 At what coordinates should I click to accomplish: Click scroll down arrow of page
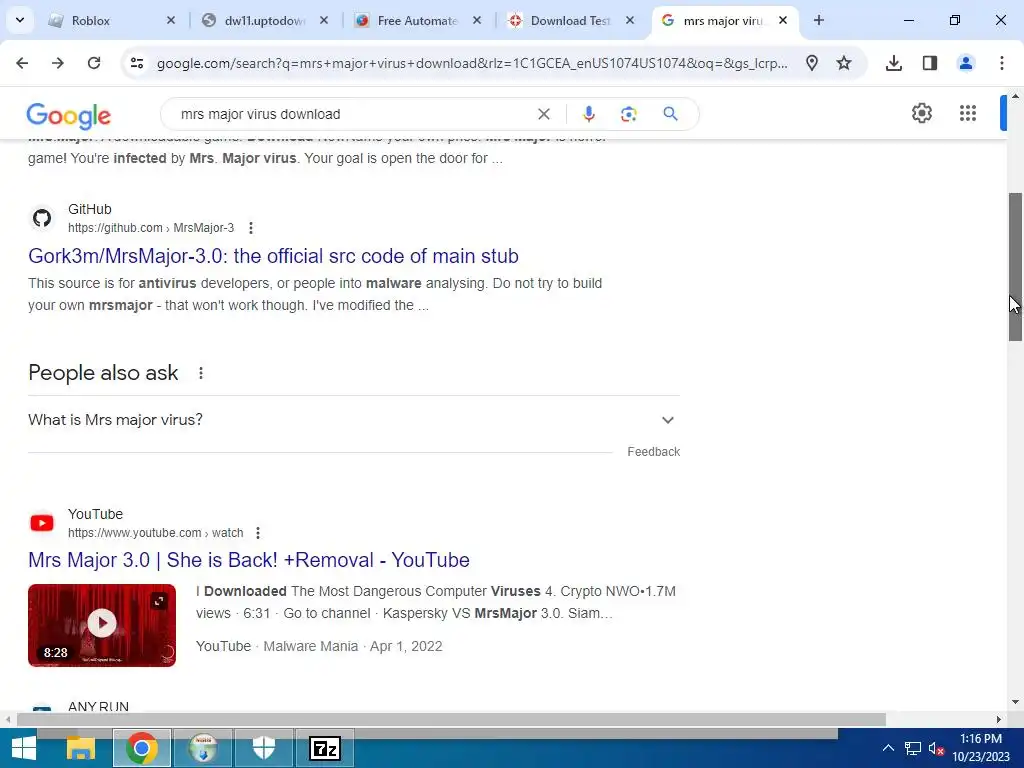pos(1015,702)
